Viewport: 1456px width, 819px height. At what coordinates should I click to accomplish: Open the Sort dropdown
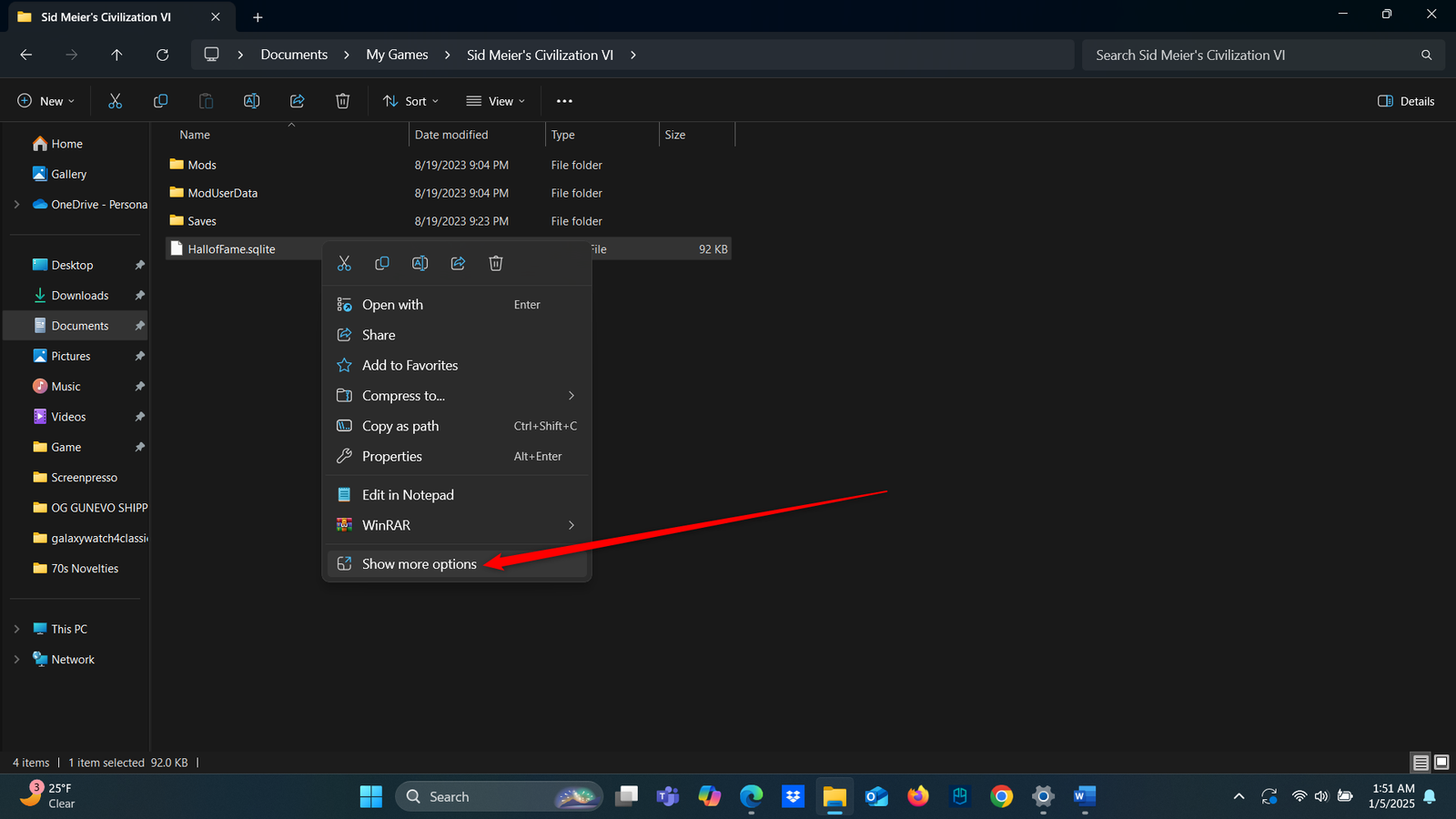(x=410, y=101)
